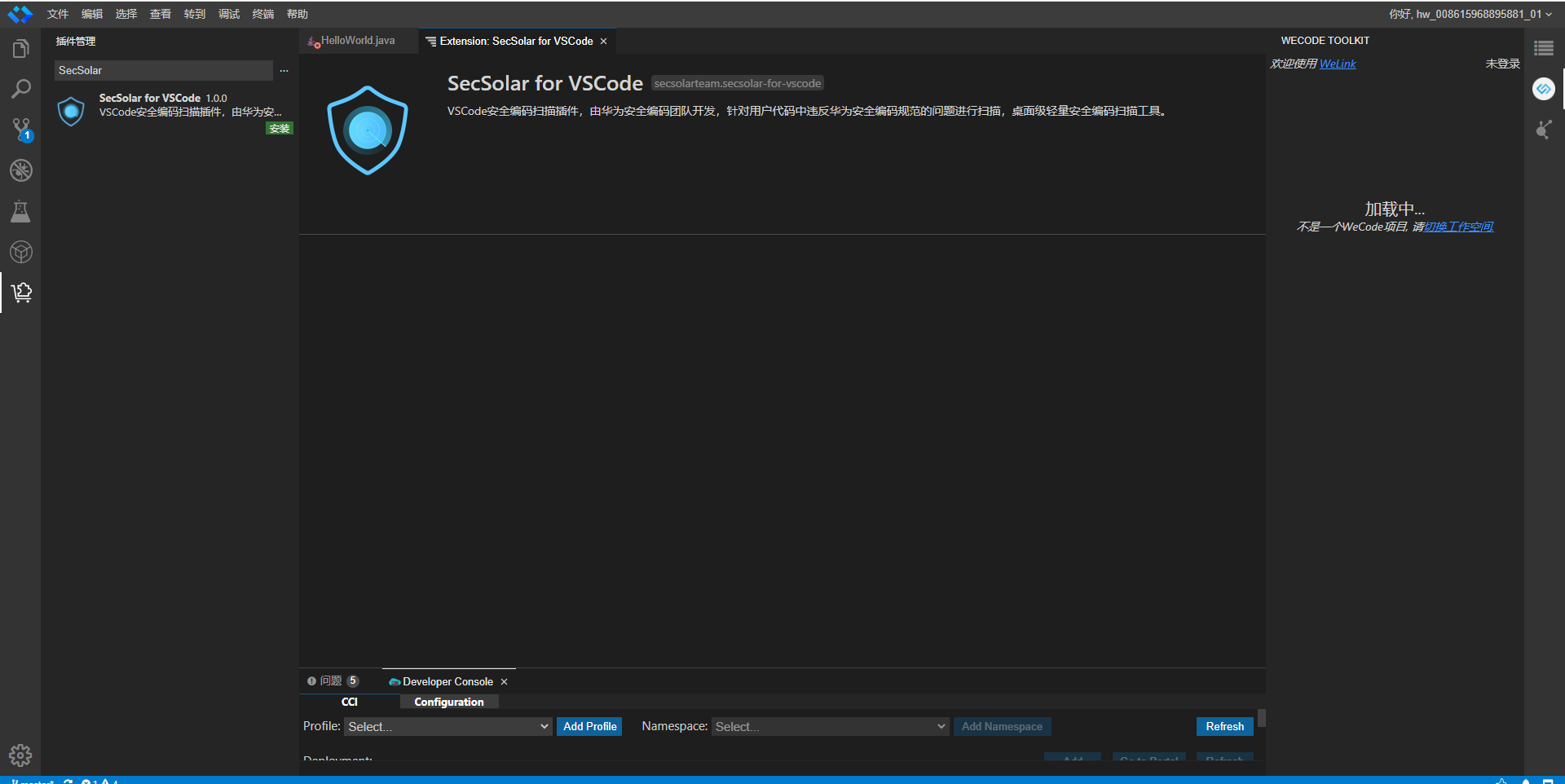This screenshot has height=784, width=1565.
Task: Click the 插件管理 sidebar title
Action: pyautogui.click(x=76, y=42)
